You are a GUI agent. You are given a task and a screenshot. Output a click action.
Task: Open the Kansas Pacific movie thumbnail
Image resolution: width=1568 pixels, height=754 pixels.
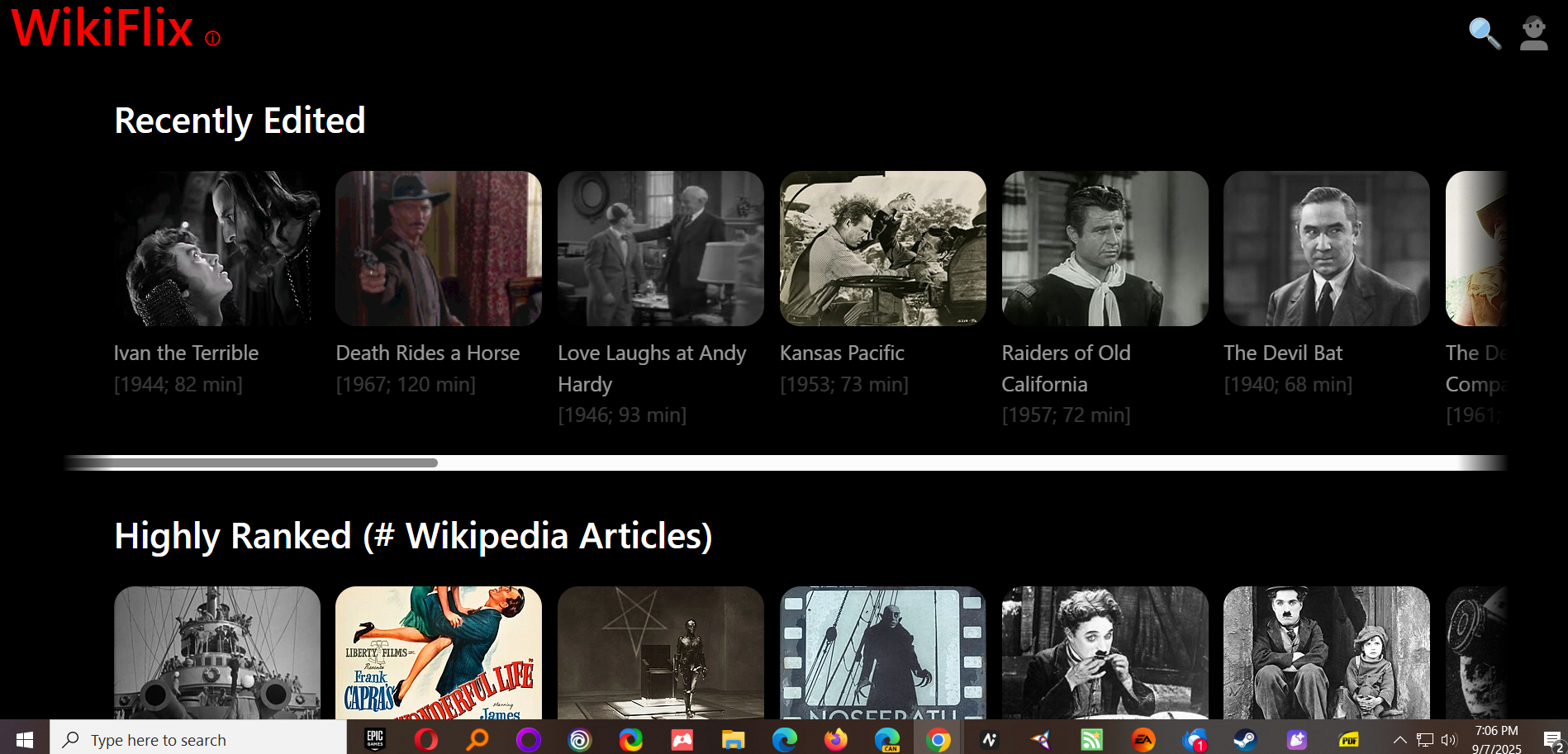click(x=883, y=249)
